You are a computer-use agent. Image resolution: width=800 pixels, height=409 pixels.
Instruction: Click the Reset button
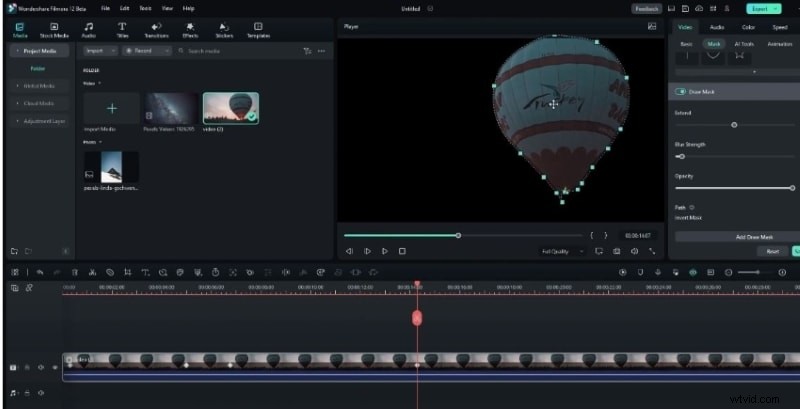pos(772,251)
